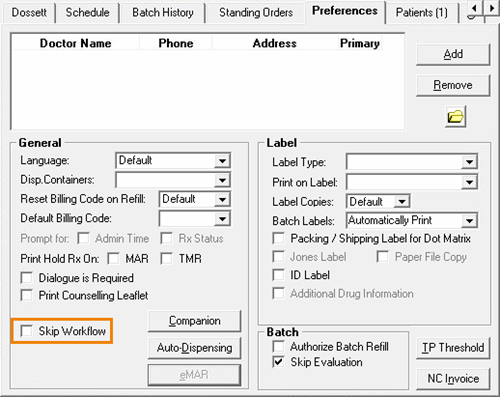Toggle the Admin Time checkbox
Image resolution: width=500 pixels, height=397 pixels.
(x=83, y=238)
